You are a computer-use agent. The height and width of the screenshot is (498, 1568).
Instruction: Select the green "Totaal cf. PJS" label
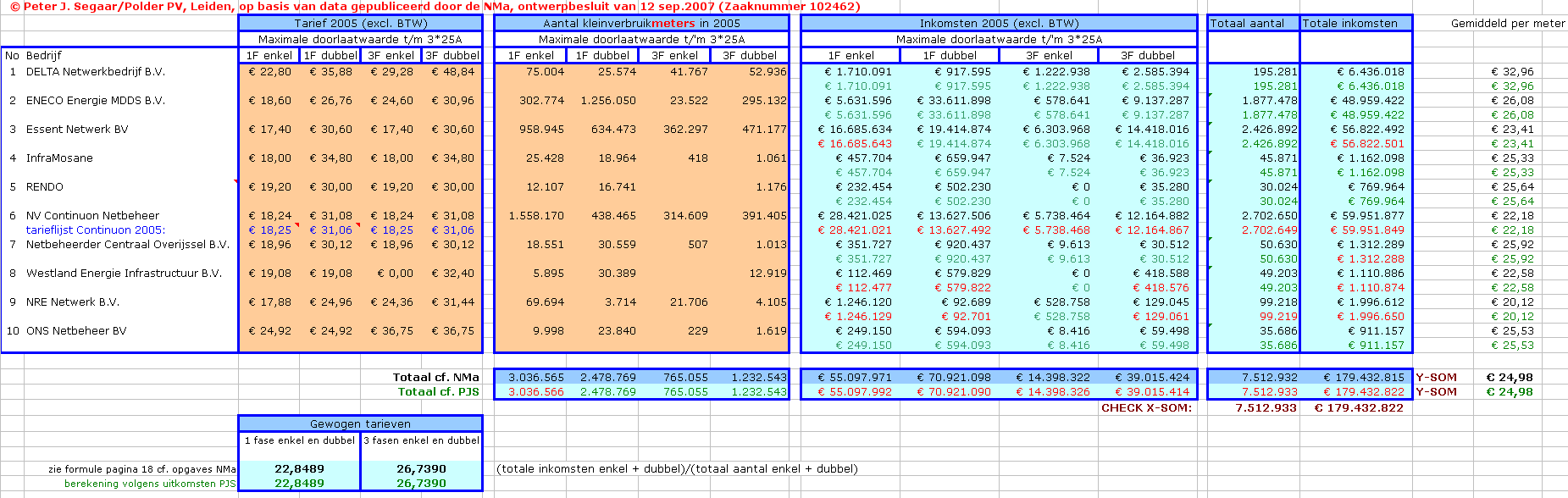439,391
